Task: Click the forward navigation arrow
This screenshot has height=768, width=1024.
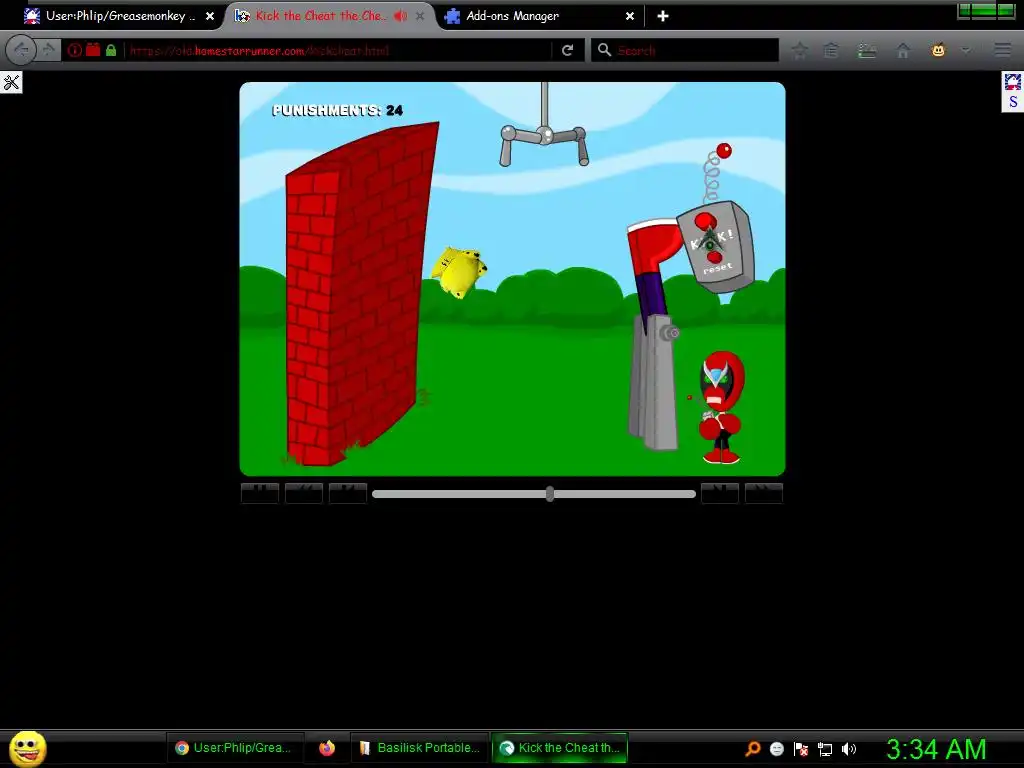Action: (x=49, y=50)
